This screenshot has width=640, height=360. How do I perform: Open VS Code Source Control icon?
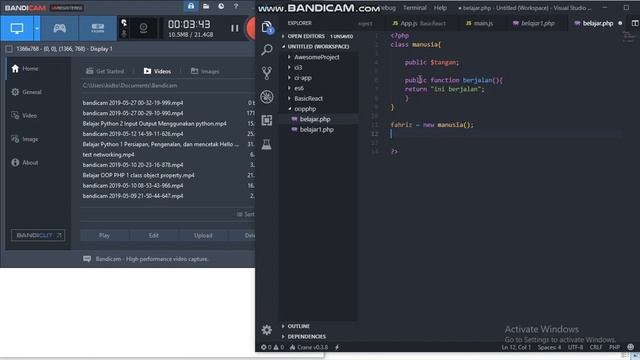coord(267,73)
